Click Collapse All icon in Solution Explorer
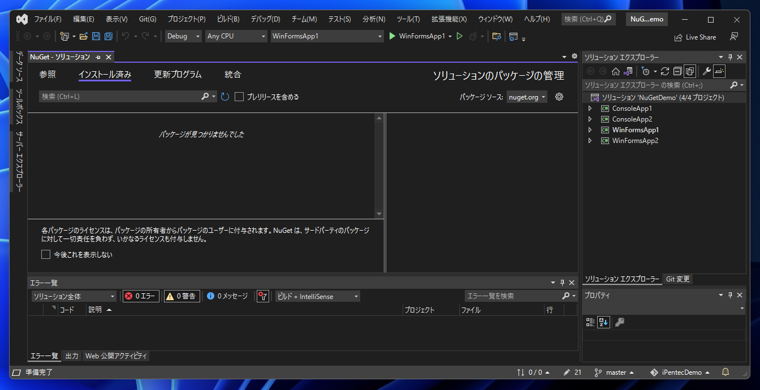The image size is (760, 390). [x=677, y=72]
